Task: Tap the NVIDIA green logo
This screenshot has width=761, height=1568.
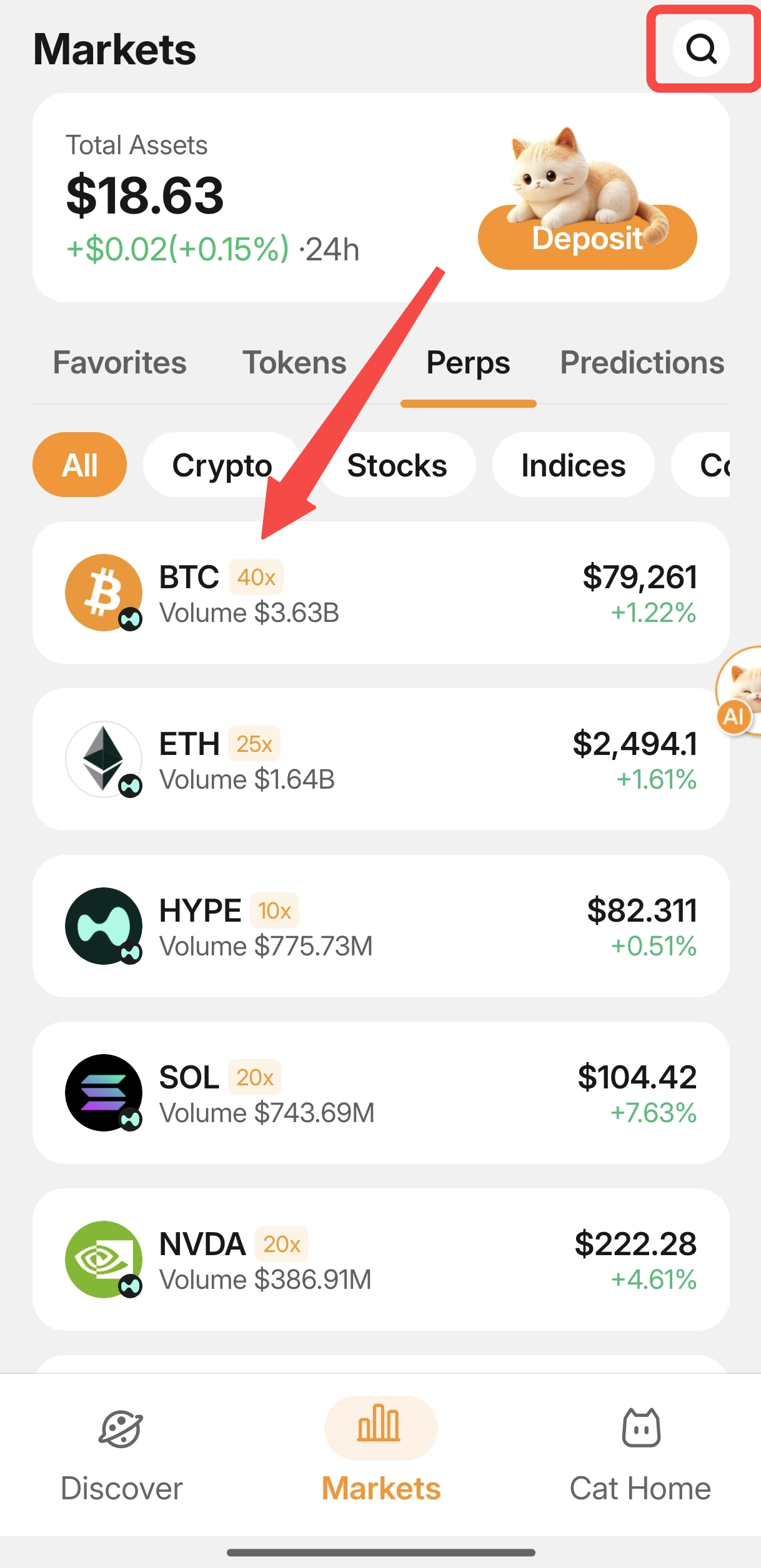Action: [104, 1259]
